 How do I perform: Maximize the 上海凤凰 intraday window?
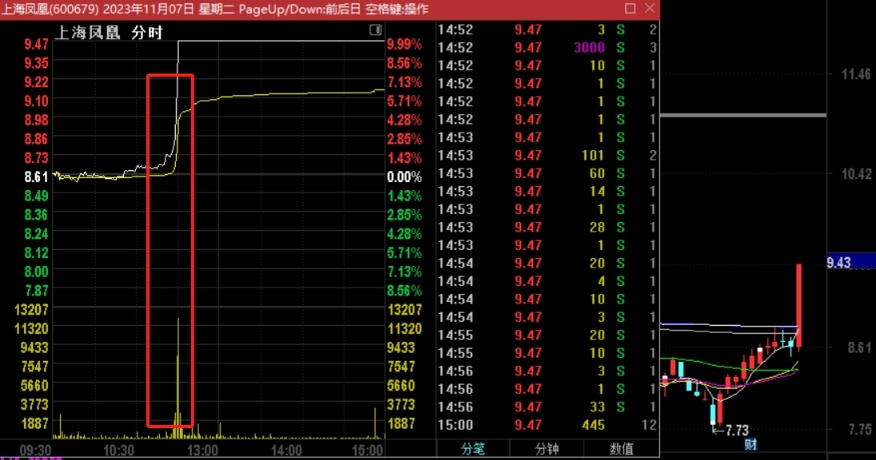pyautogui.click(x=630, y=8)
